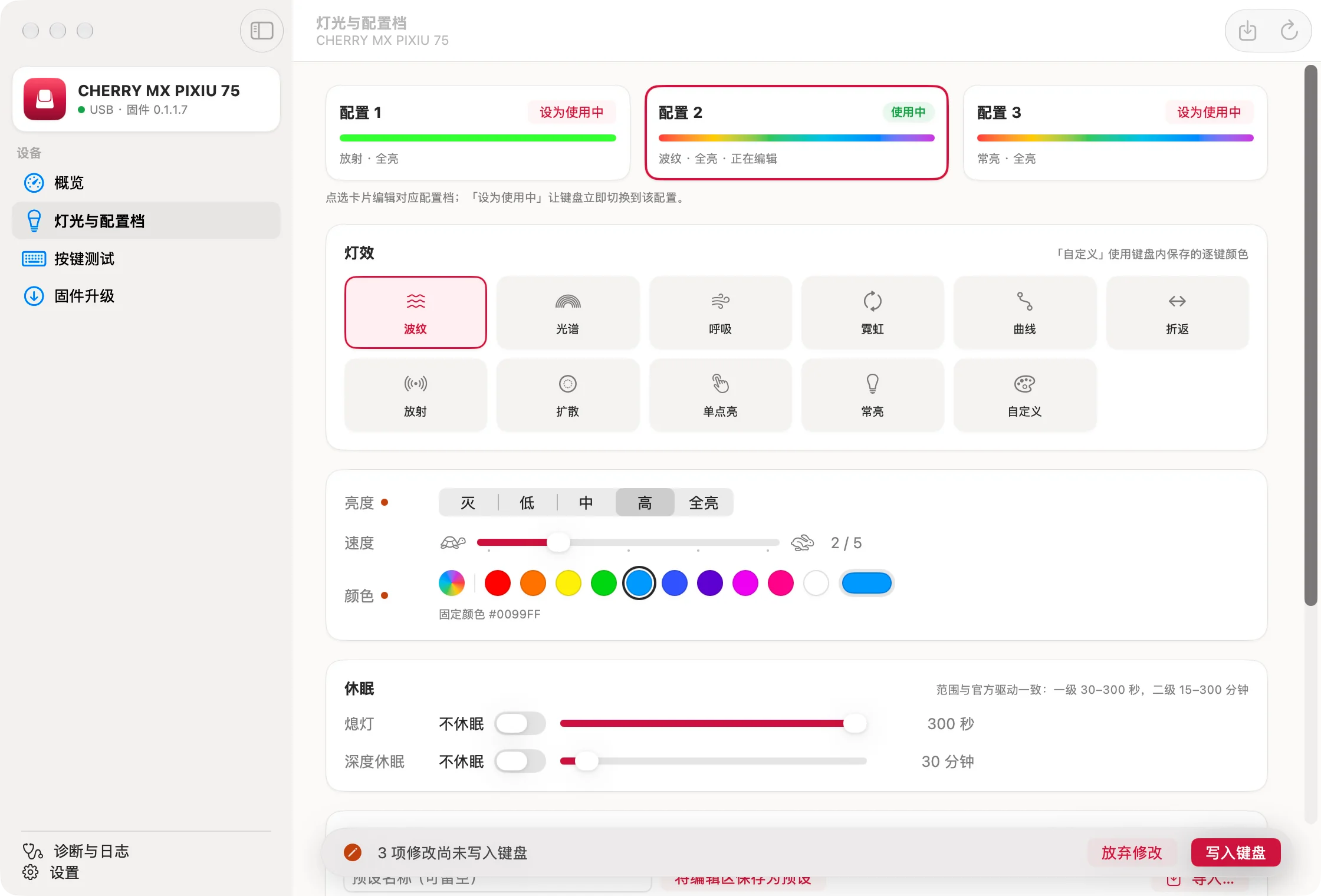Set brightness to 低

click(x=527, y=502)
